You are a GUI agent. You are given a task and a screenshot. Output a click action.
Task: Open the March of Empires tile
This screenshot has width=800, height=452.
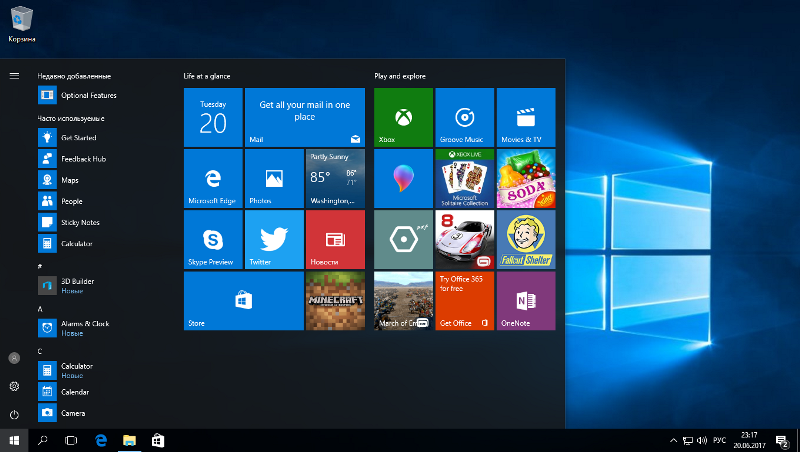(403, 301)
